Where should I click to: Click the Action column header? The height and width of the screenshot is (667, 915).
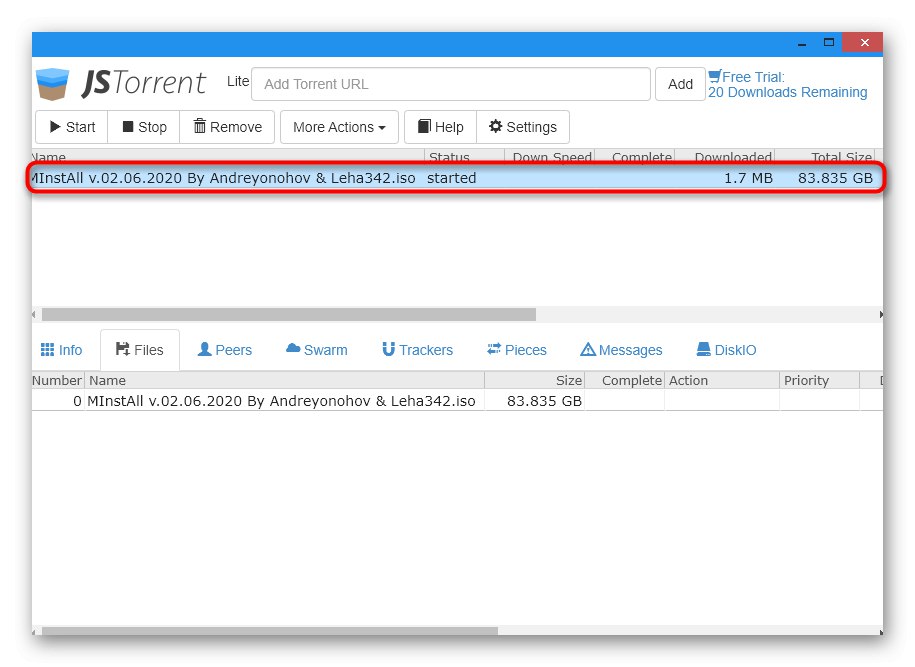pos(722,380)
